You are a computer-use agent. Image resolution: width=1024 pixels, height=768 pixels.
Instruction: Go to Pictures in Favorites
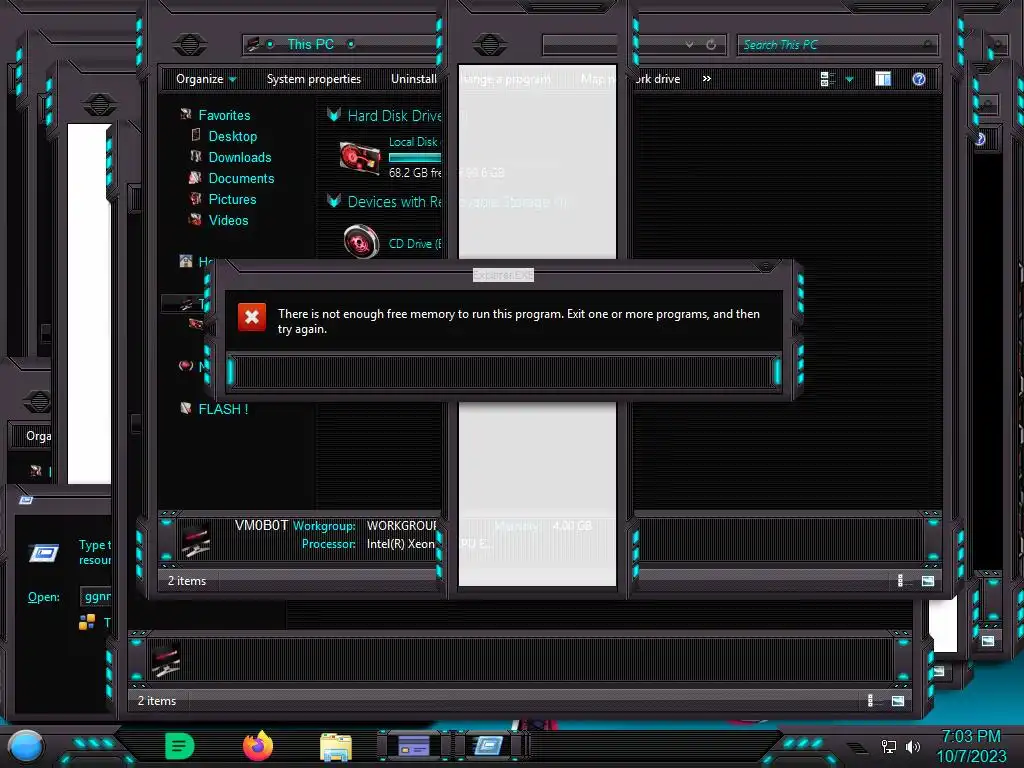[x=232, y=199]
